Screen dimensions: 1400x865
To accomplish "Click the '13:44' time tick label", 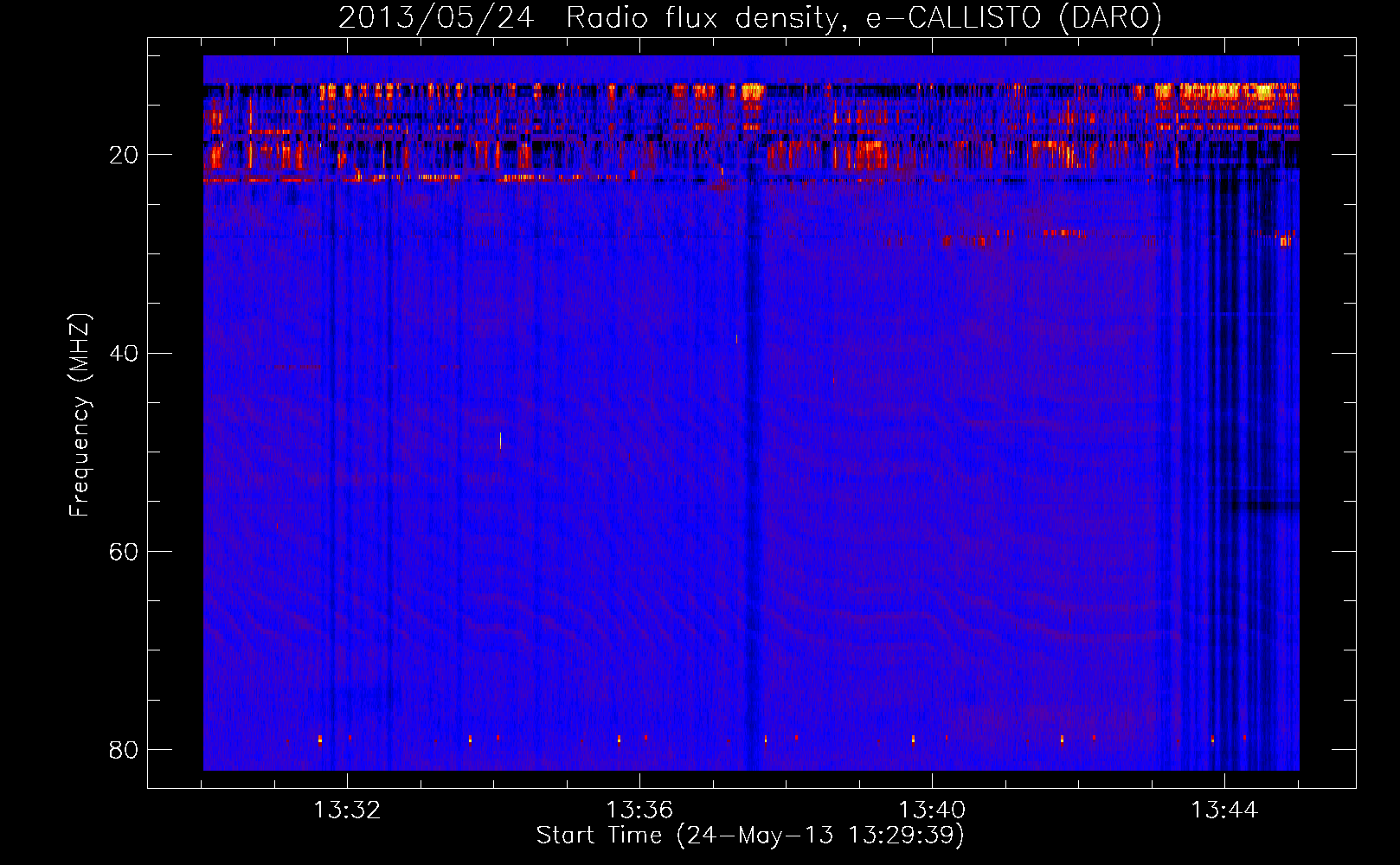I will point(1224,811).
